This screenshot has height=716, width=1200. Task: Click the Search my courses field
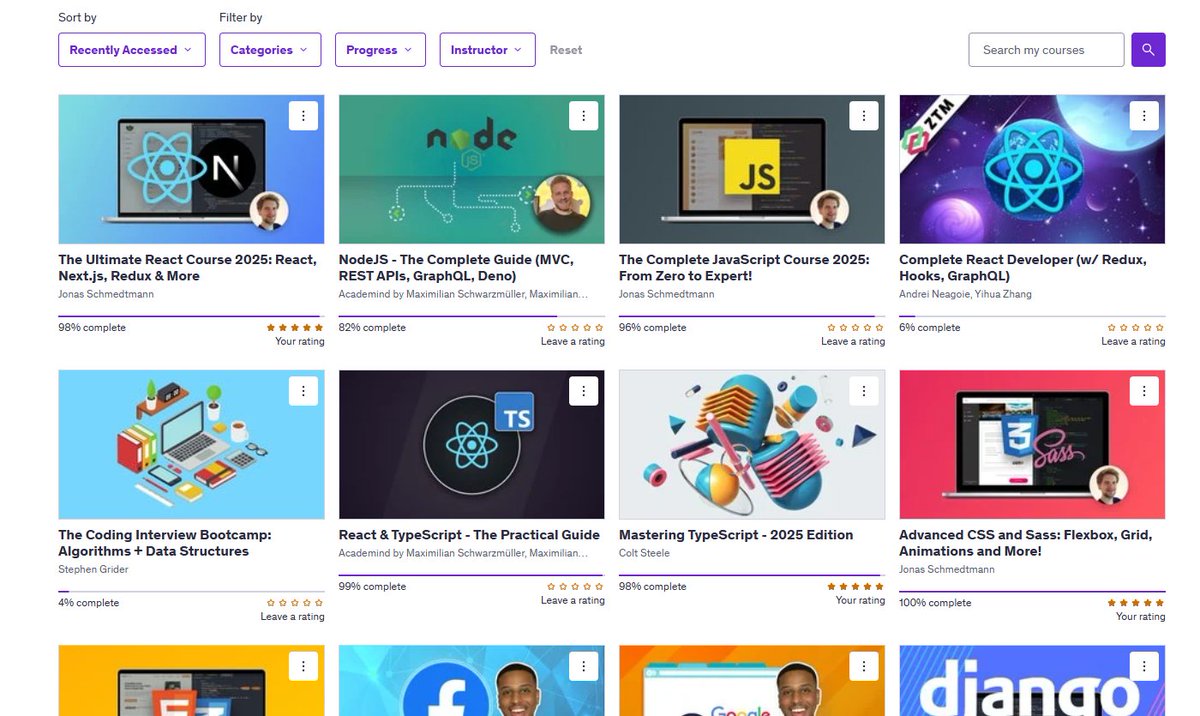pos(1046,50)
